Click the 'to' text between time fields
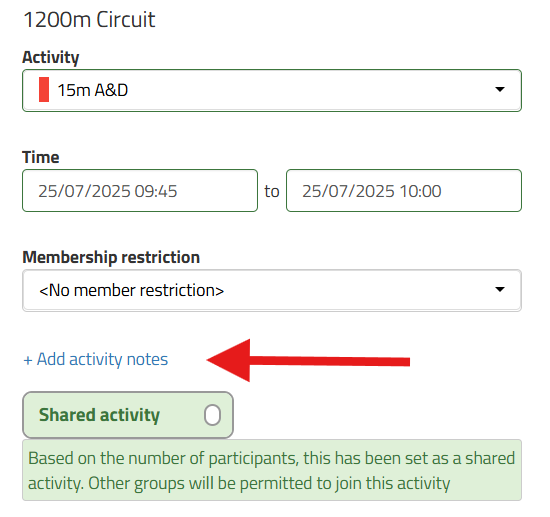Image resolution: width=550 pixels, height=517 pixels. (272, 192)
